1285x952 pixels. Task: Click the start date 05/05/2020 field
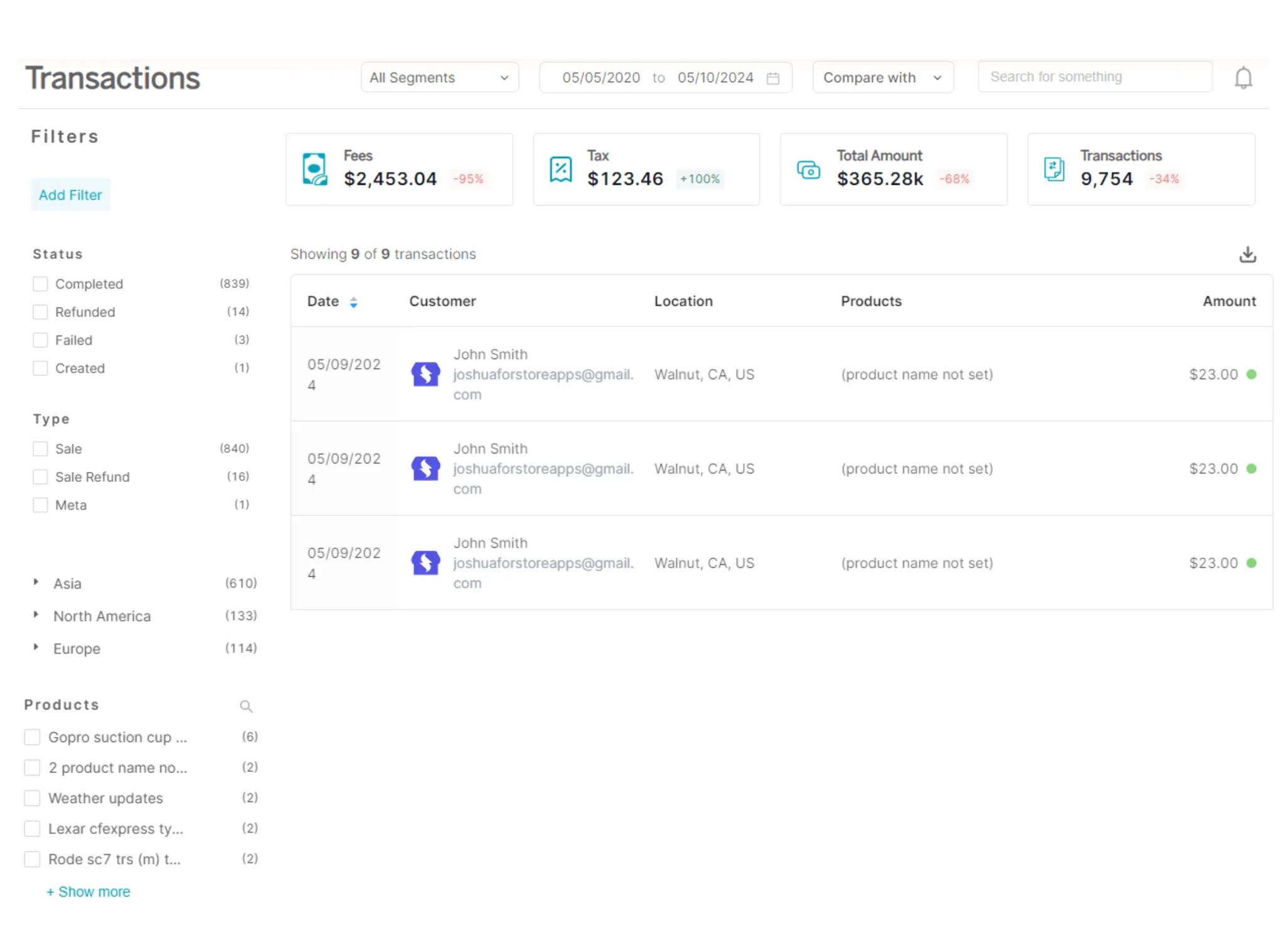click(601, 77)
